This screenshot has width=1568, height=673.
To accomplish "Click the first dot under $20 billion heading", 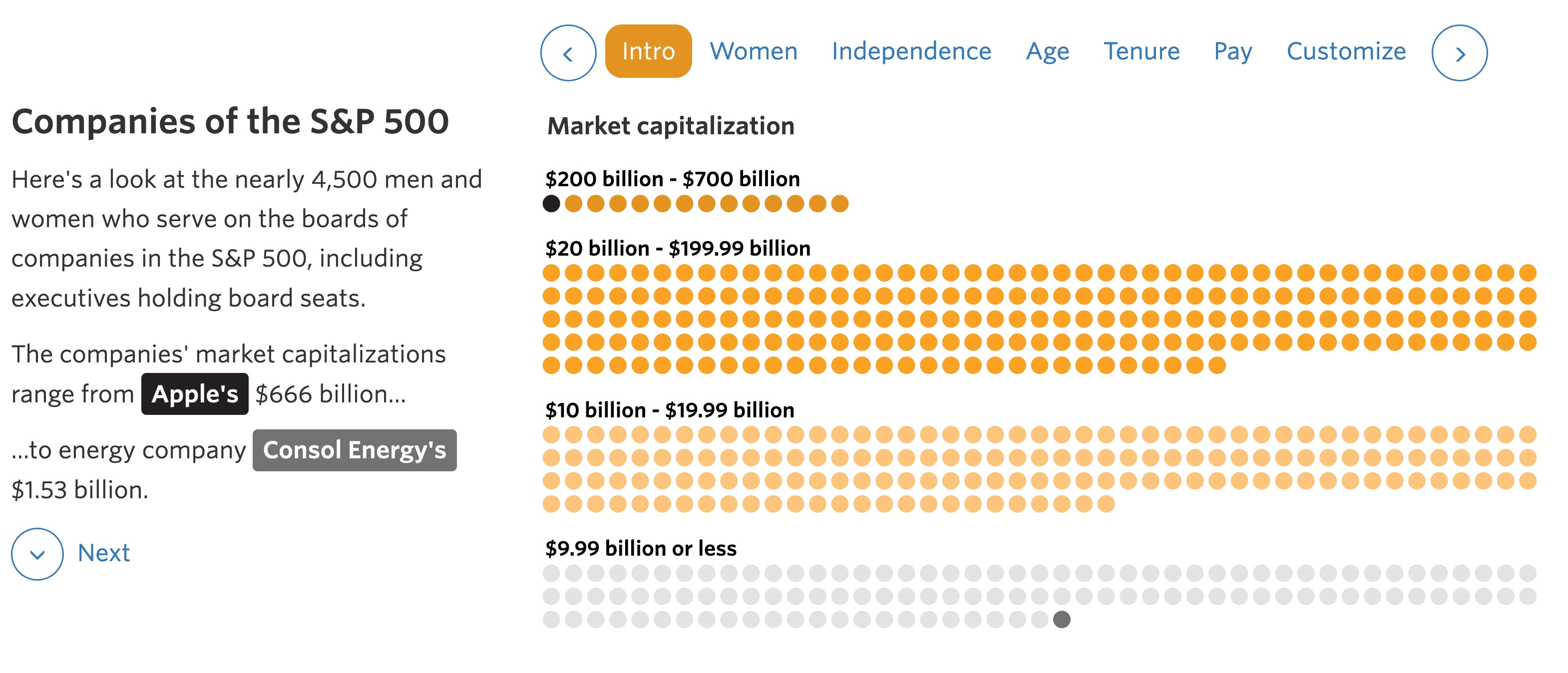I will pos(551,273).
